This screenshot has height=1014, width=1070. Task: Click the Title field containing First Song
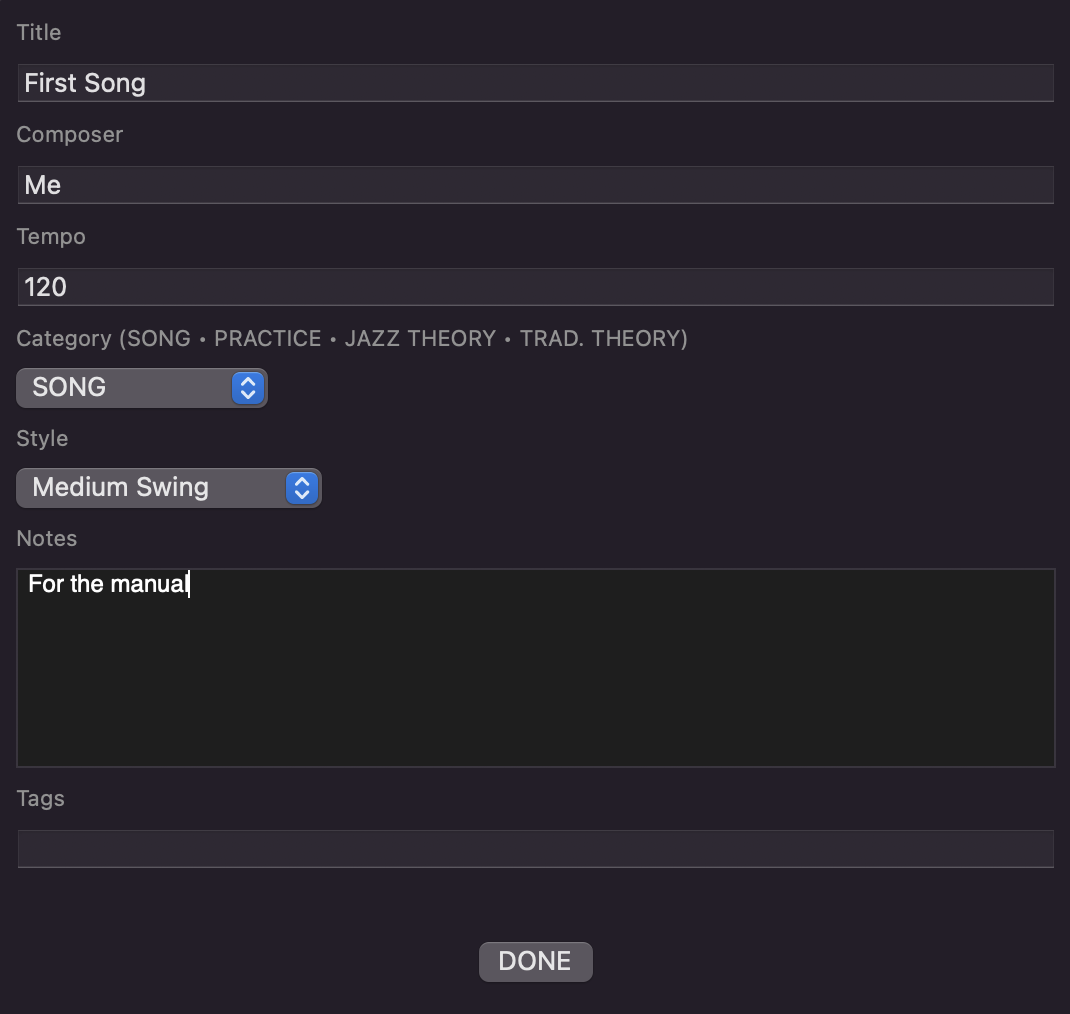point(535,83)
